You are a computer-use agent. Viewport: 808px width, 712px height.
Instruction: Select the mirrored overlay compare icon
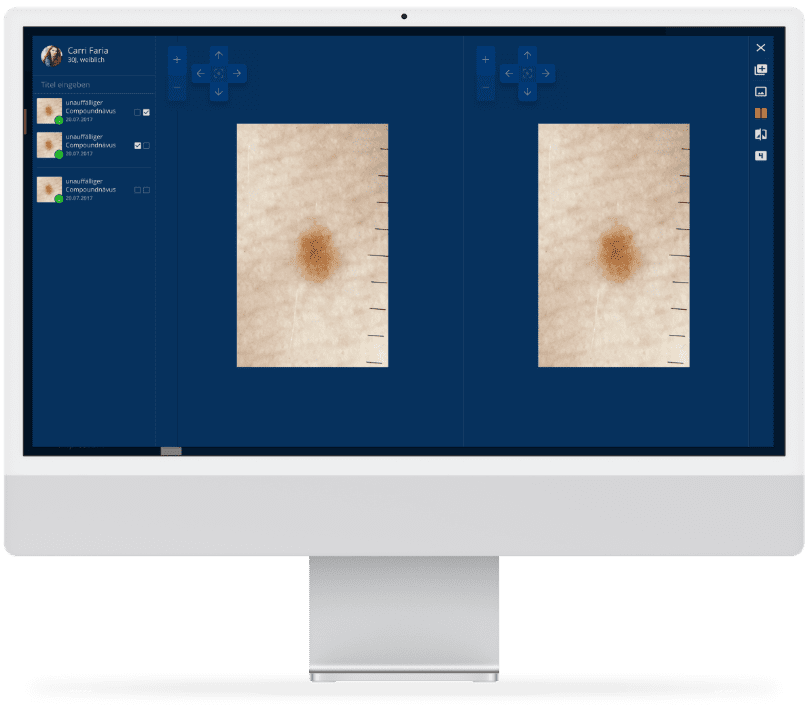tap(760, 134)
